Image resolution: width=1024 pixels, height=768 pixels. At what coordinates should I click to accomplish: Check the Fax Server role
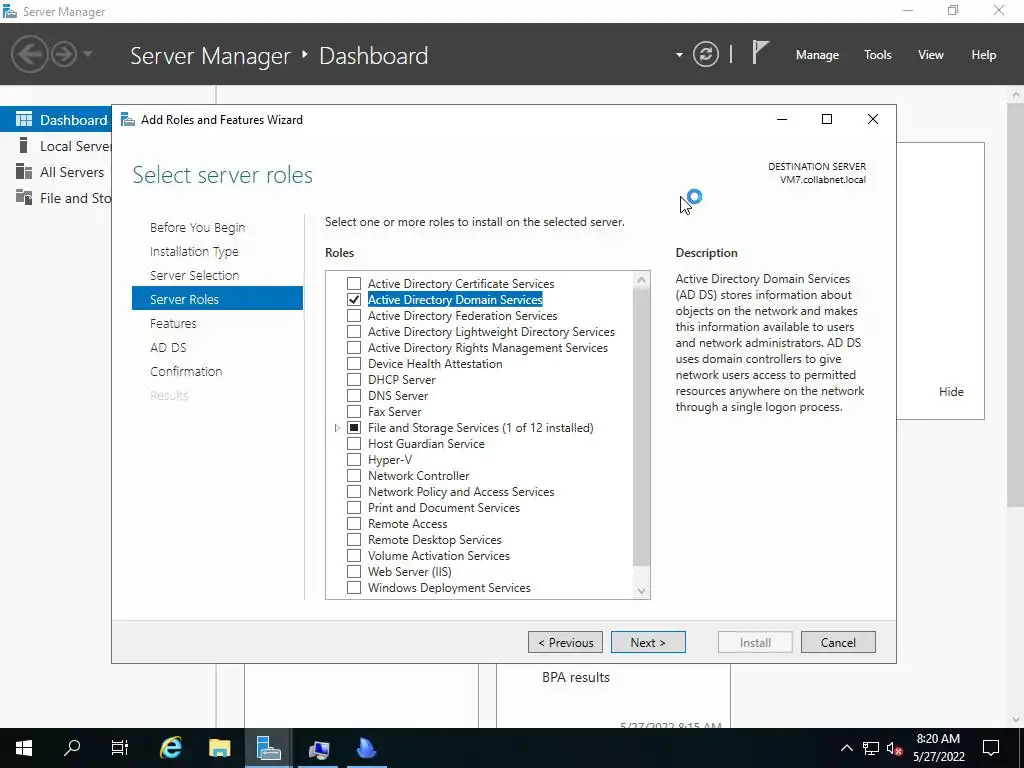[354, 411]
